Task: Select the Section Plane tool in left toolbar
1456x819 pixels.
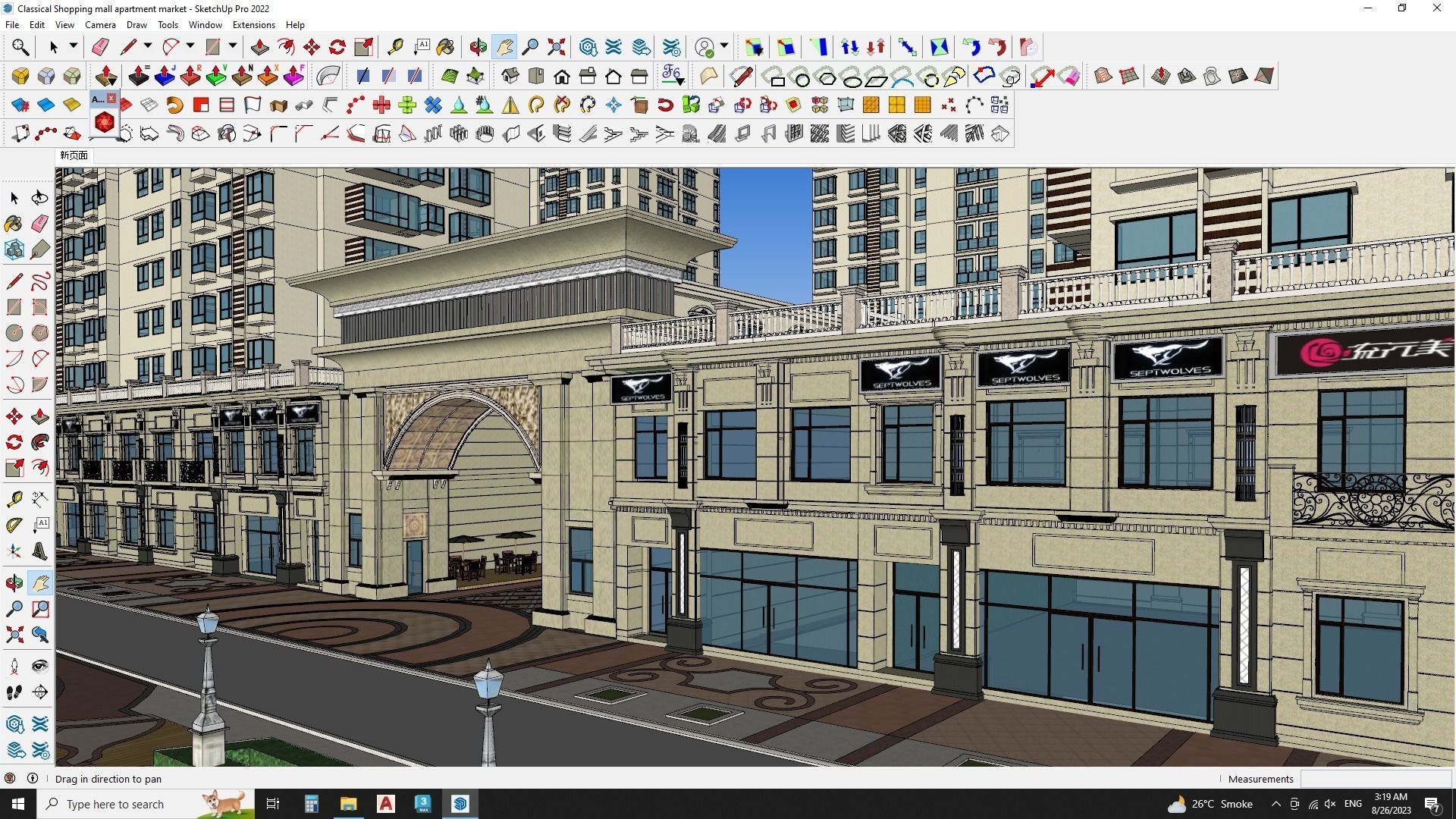Action: point(40,692)
